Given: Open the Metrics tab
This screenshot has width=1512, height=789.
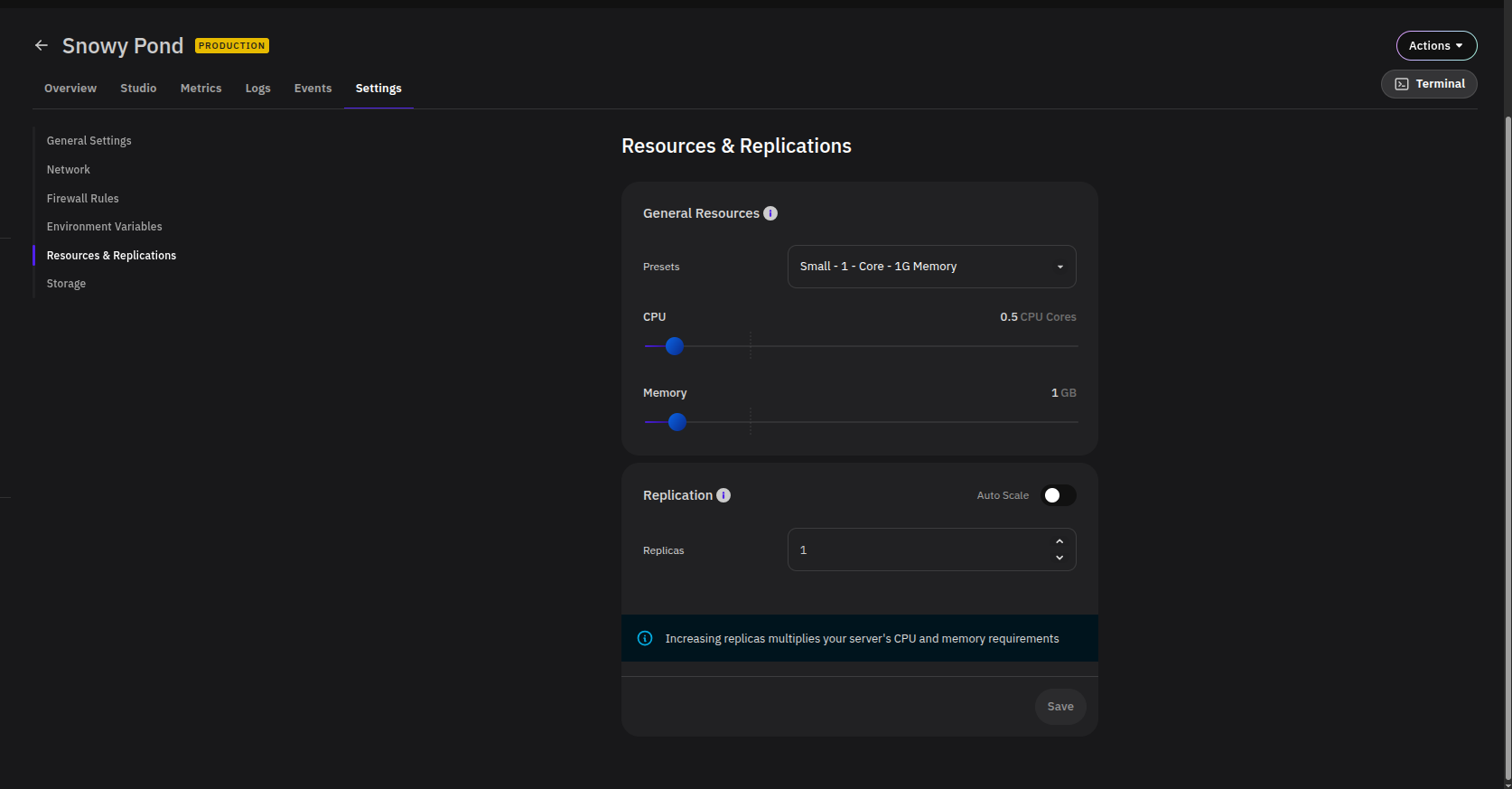Looking at the screenshot, I should point(201,89).
